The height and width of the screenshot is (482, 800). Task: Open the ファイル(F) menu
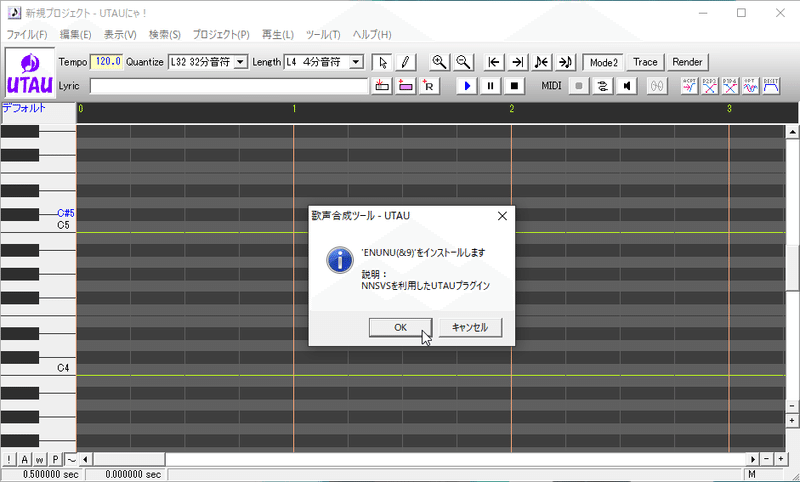[x=27, y=35]
